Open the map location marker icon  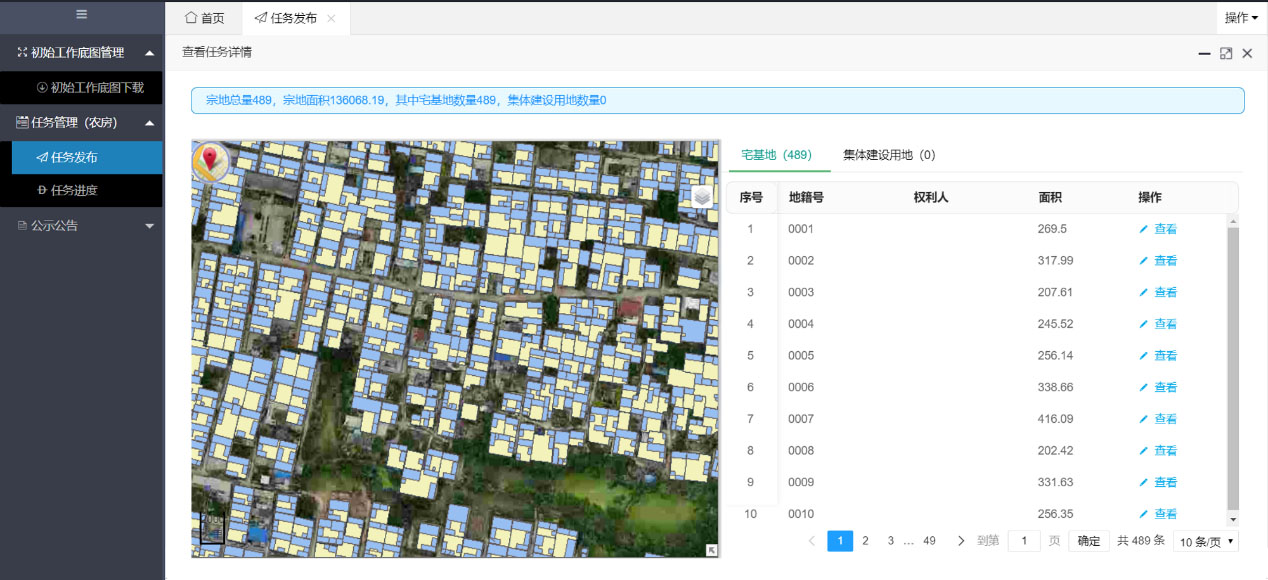[211, 162]
